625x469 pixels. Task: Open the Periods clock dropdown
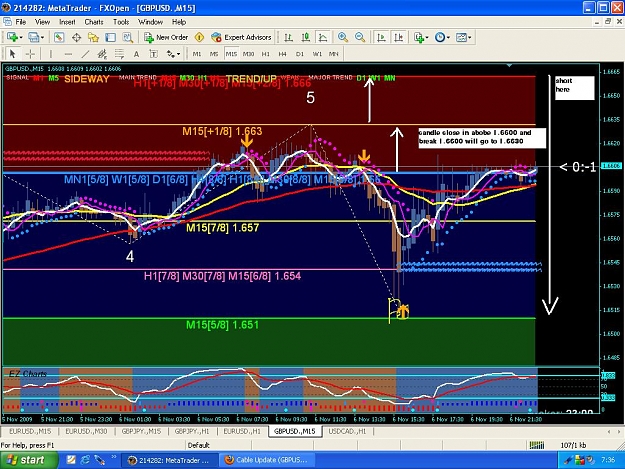point(442,37)
